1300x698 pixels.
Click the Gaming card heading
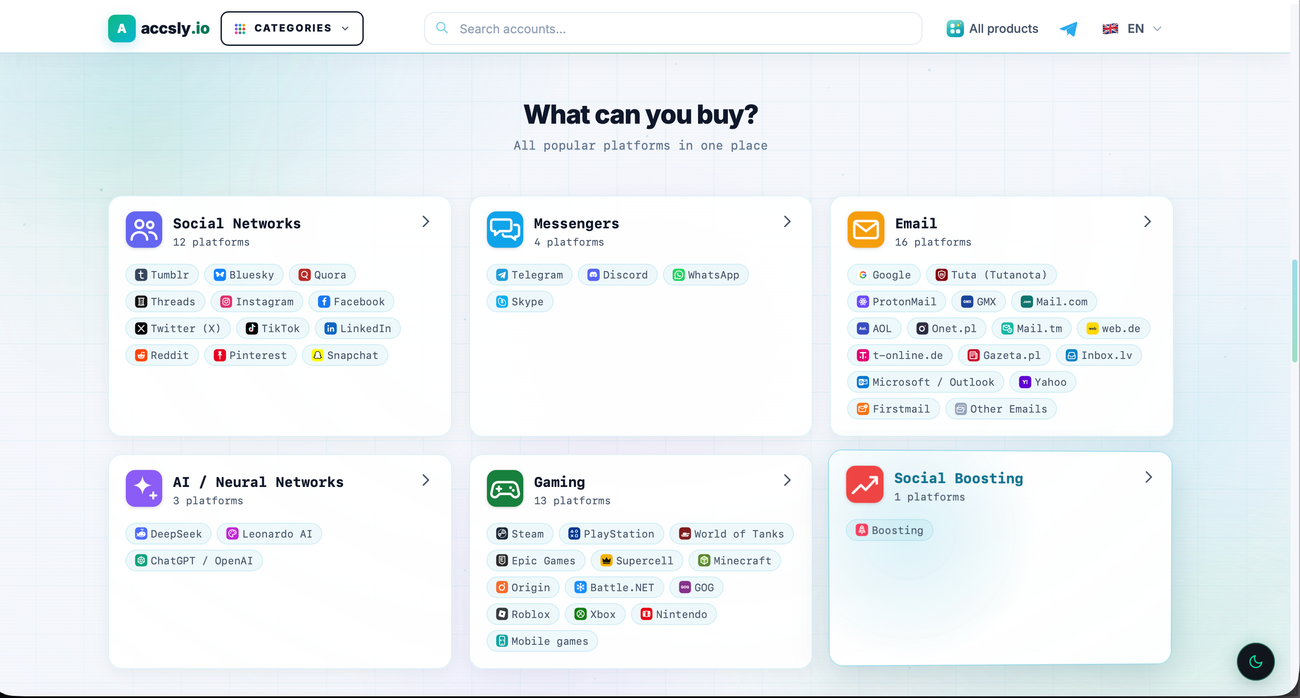tap(559, 482)
